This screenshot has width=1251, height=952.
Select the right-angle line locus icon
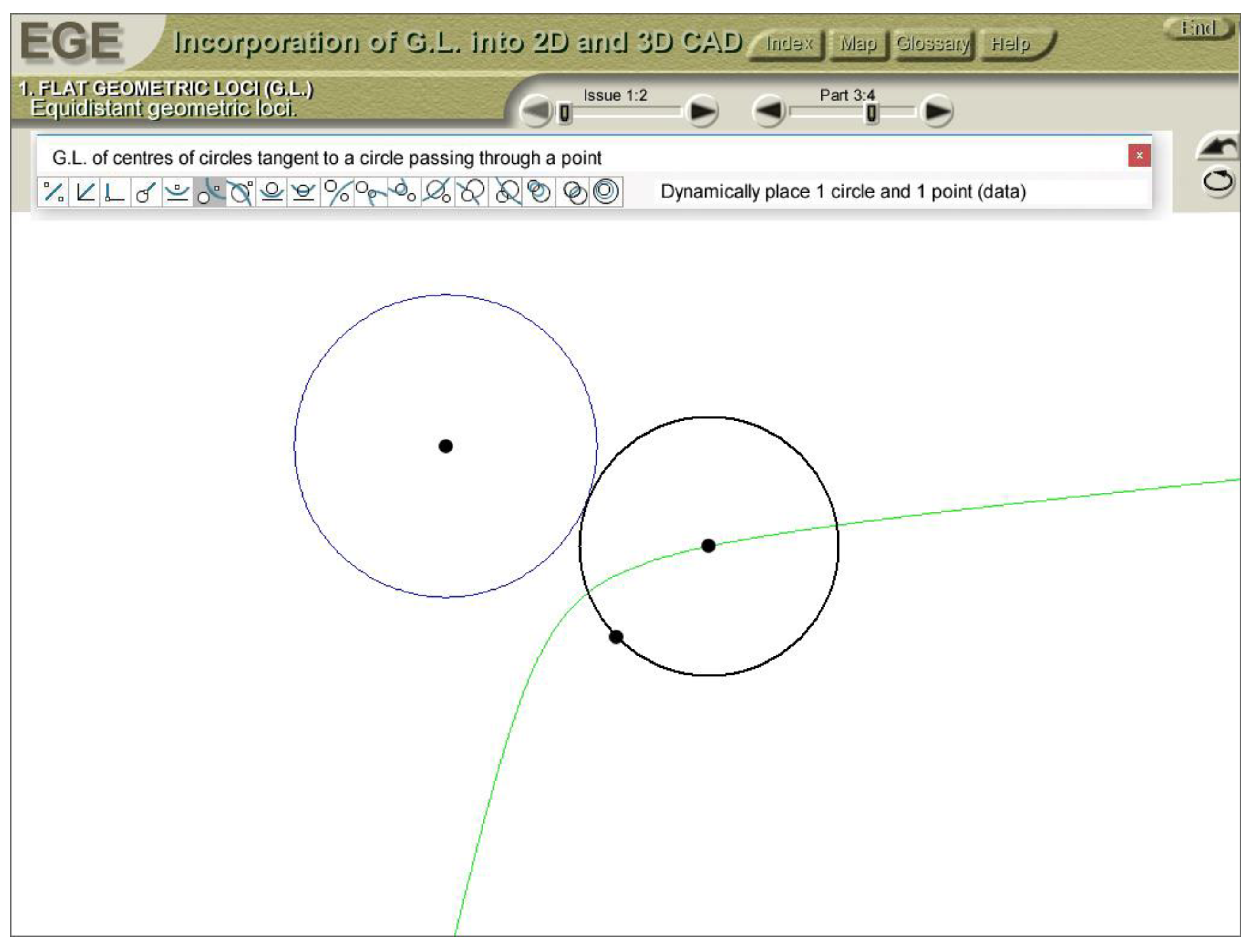click(115, 192)
